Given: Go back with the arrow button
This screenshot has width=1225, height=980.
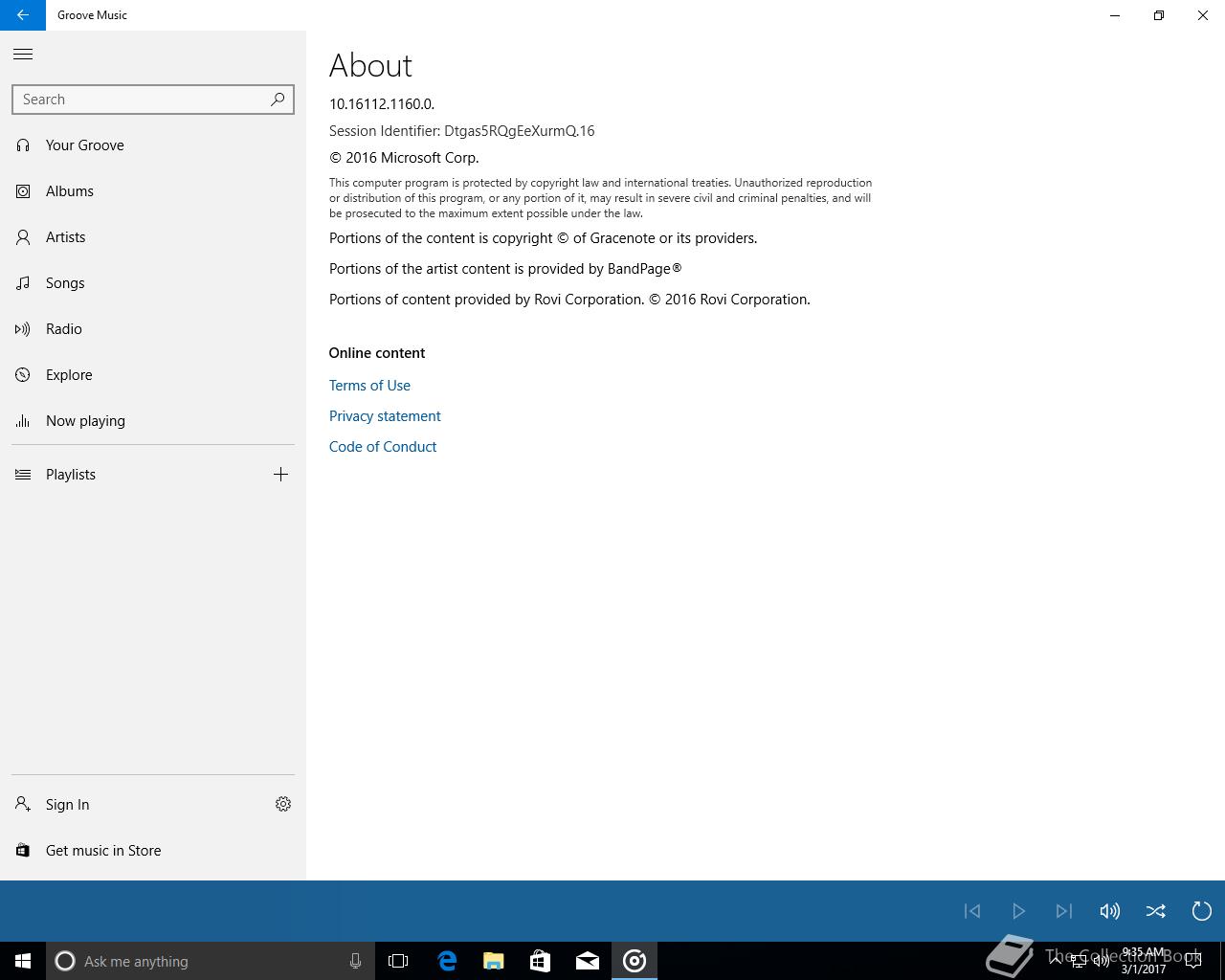Looking at the screenshot, I should (x=23, y=15).
